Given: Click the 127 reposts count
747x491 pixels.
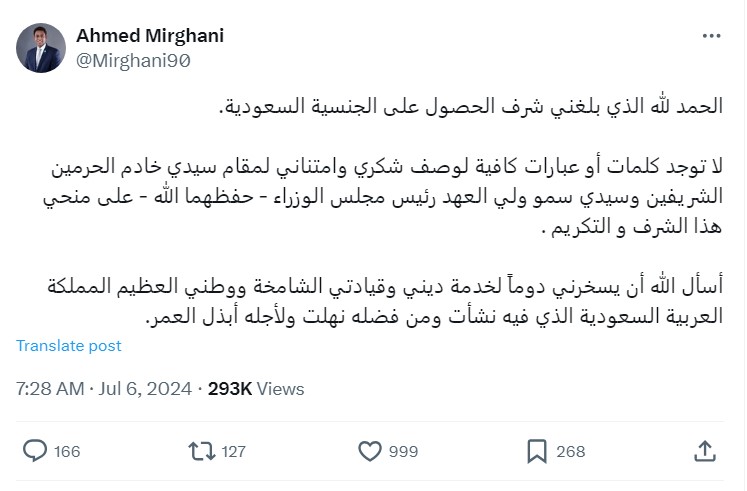Looking at the screenshot, I should point(233,452).
